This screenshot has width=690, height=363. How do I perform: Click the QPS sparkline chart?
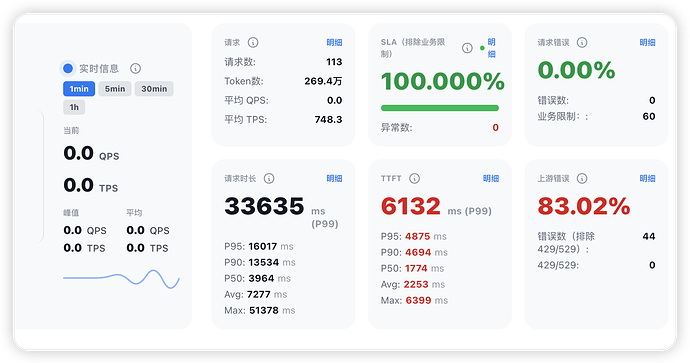[121, 279]
